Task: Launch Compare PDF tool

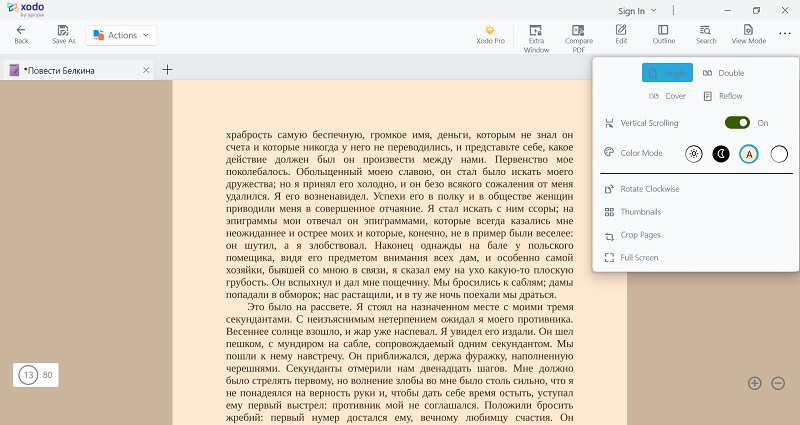Action: click(579, 39)
